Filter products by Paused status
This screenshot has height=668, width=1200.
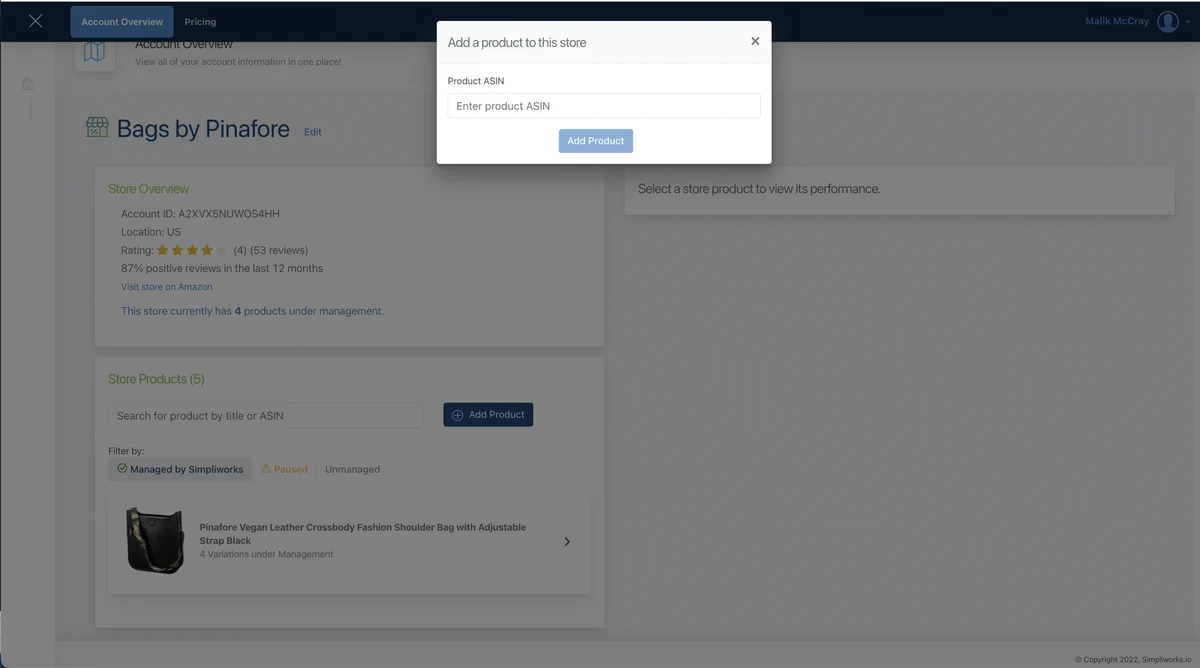284,469
